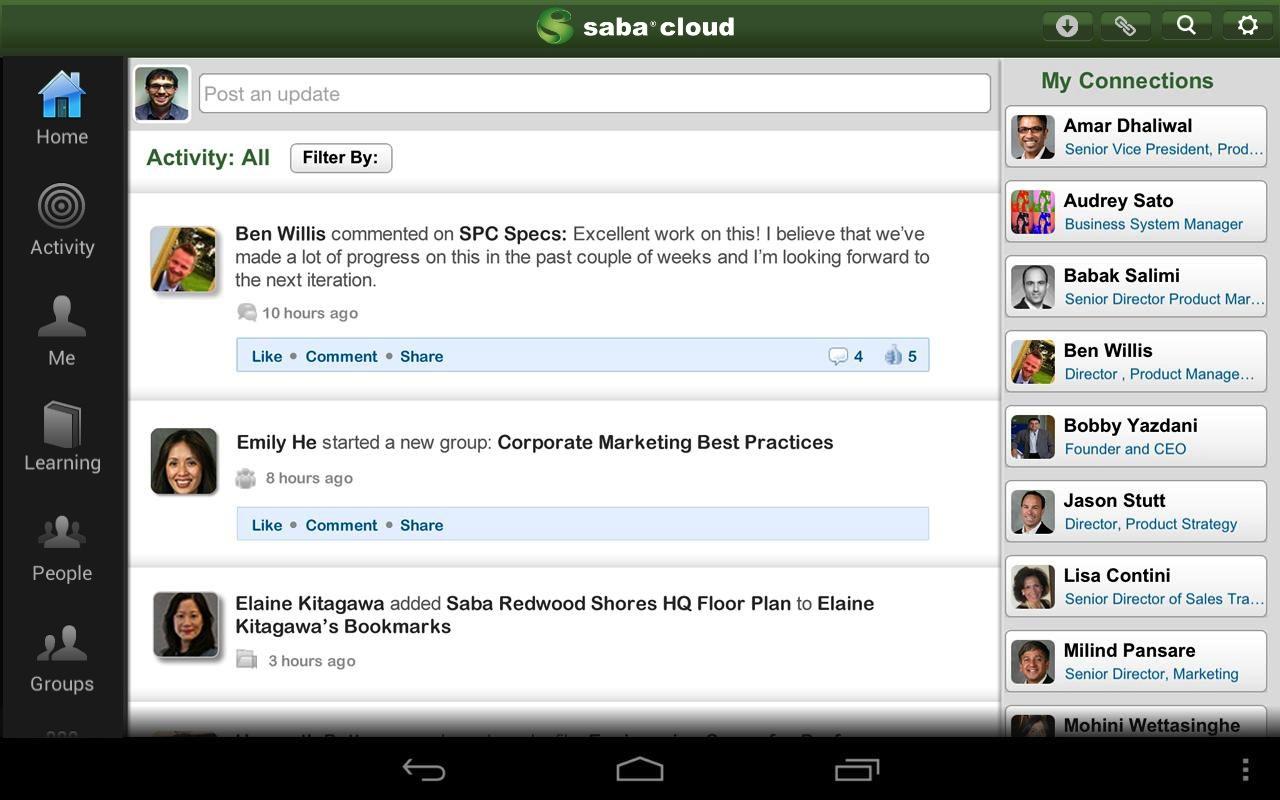
Task: Open Android overflow menu dots
Action: click(x=1245, y=769)
